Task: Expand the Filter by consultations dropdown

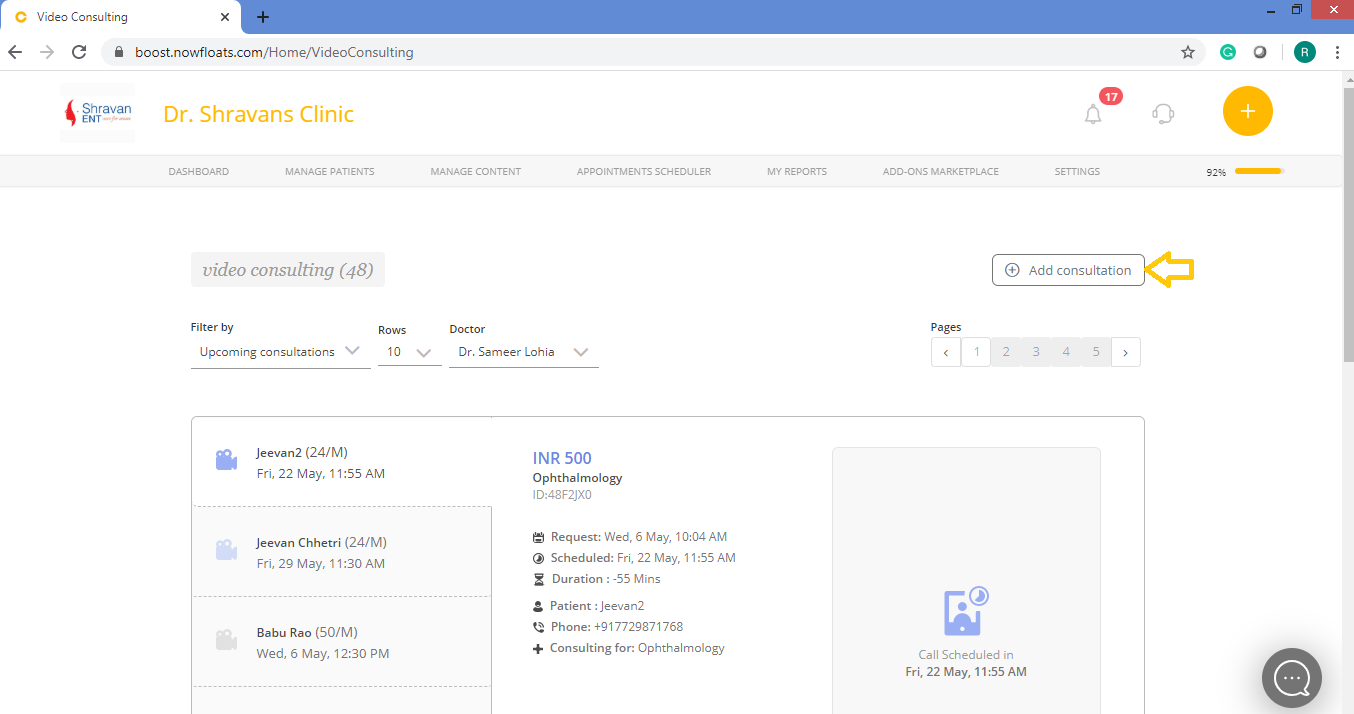Action: point(280,352)
